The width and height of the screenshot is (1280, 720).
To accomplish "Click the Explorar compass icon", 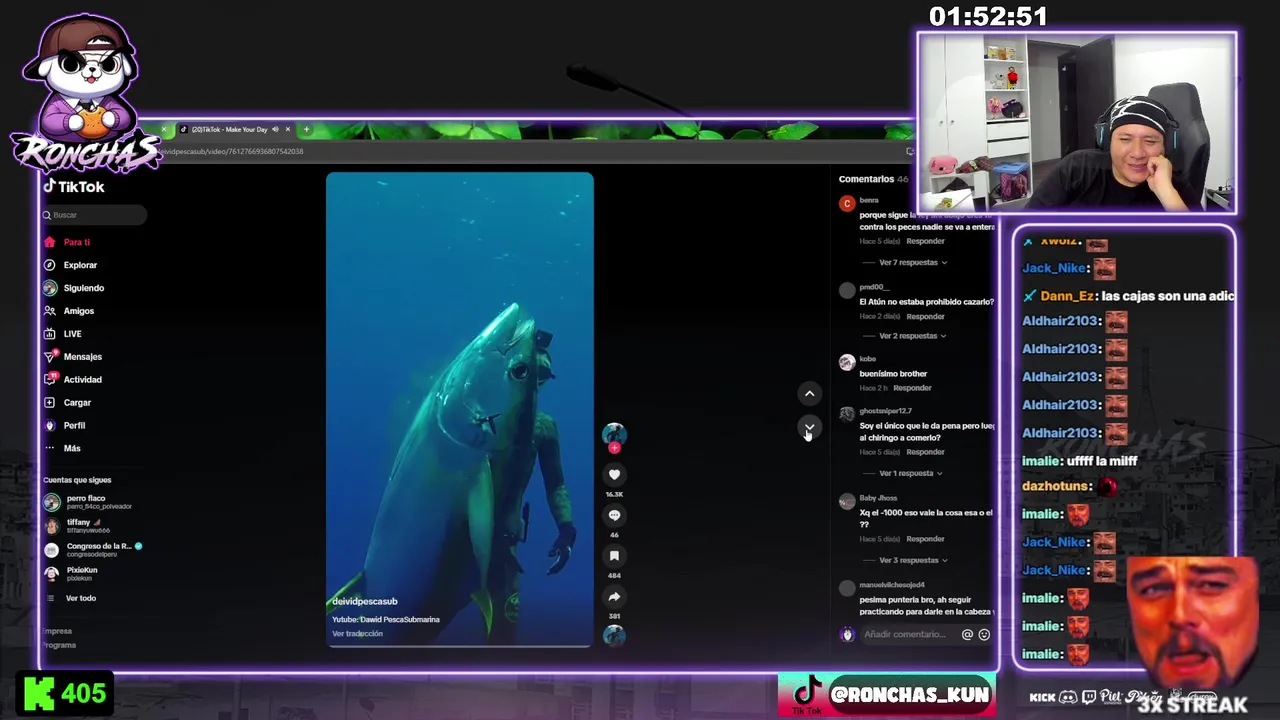I will click(x=49, y=265).
